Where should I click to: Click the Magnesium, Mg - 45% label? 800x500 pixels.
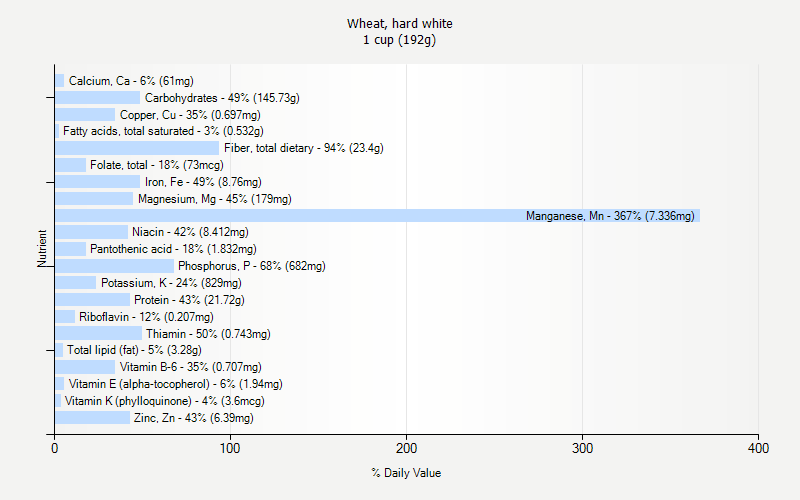[x=214, y=198]
